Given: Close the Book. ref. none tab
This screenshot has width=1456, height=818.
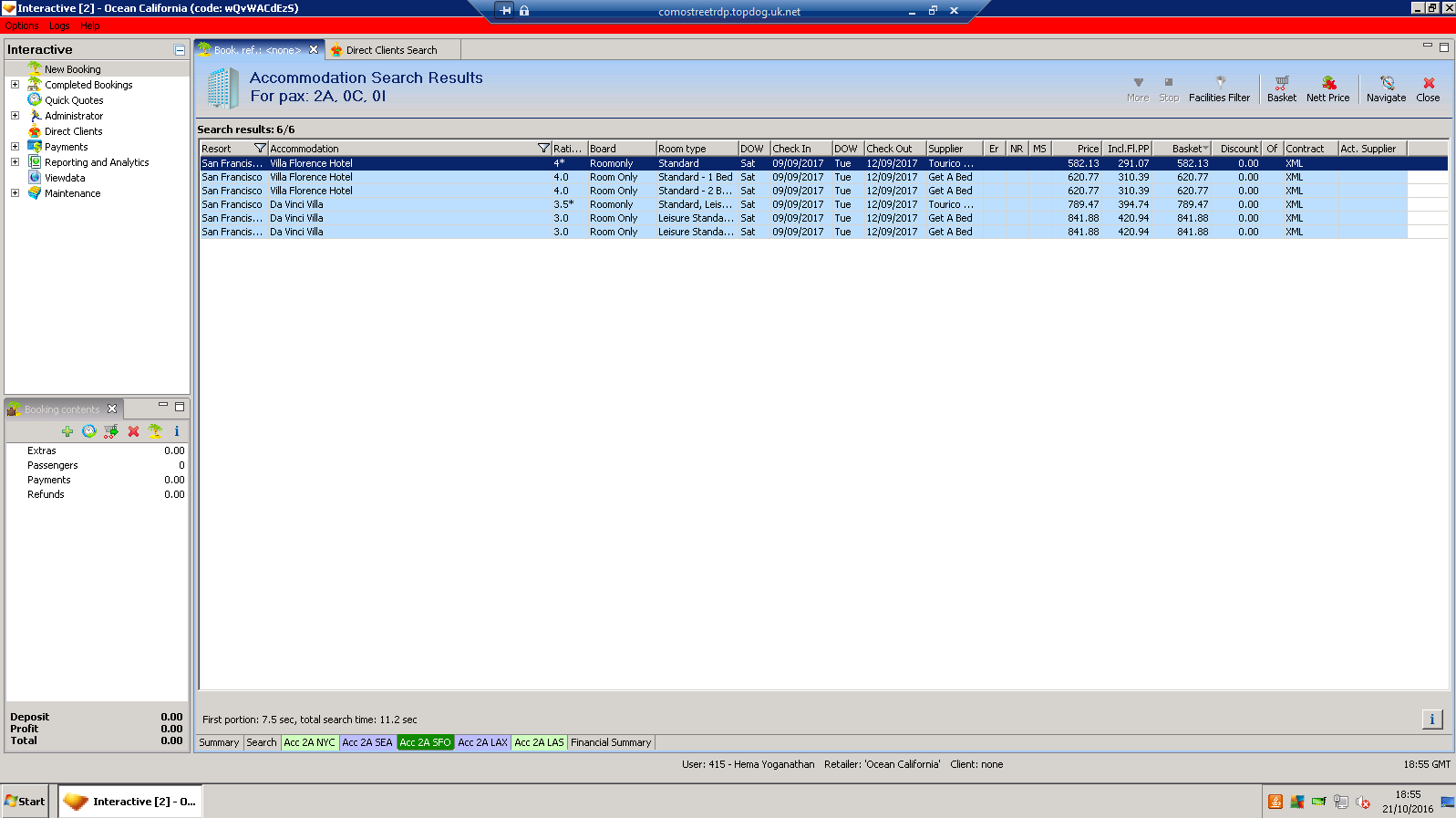Looking at the screenshot, I should [x=314, y=50].
